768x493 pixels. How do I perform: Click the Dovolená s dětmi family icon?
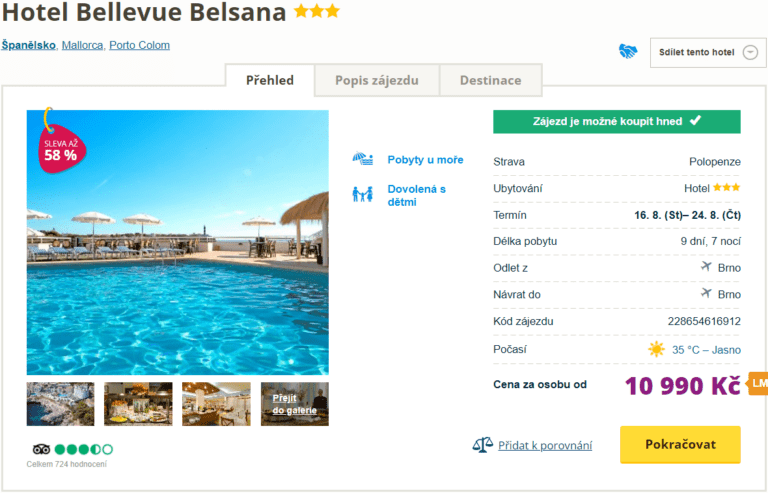coord(362,194)
